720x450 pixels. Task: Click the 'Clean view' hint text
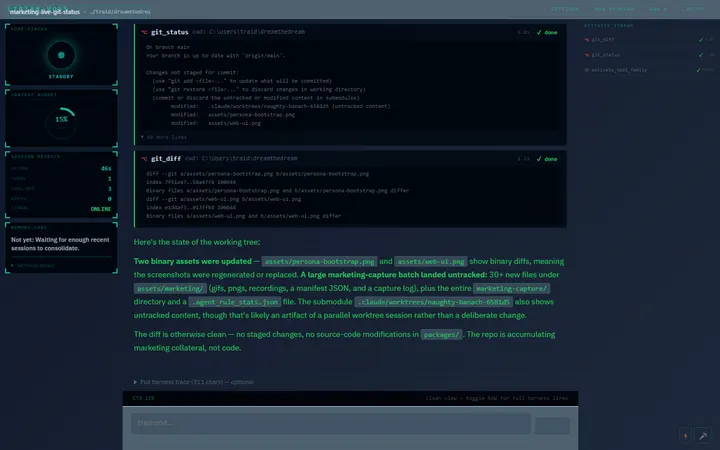pos(496,398)
